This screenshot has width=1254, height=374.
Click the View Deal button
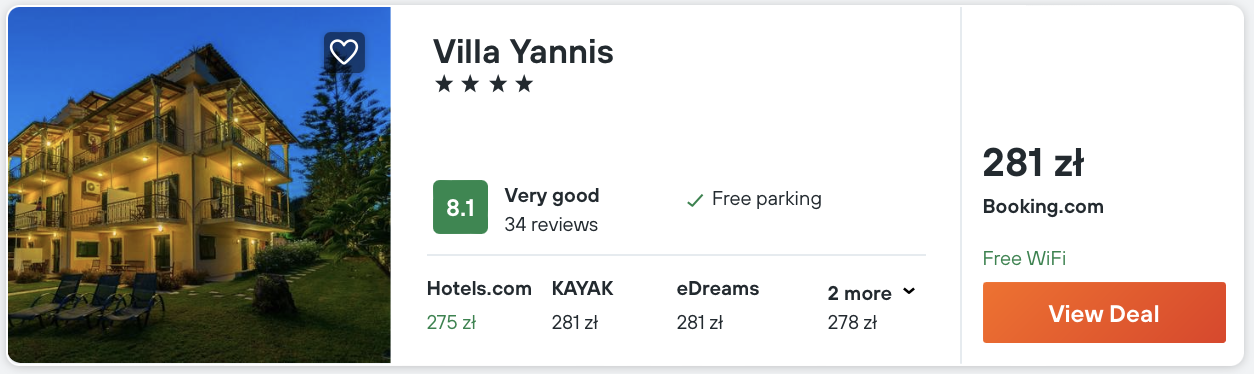coord(1104,313)
